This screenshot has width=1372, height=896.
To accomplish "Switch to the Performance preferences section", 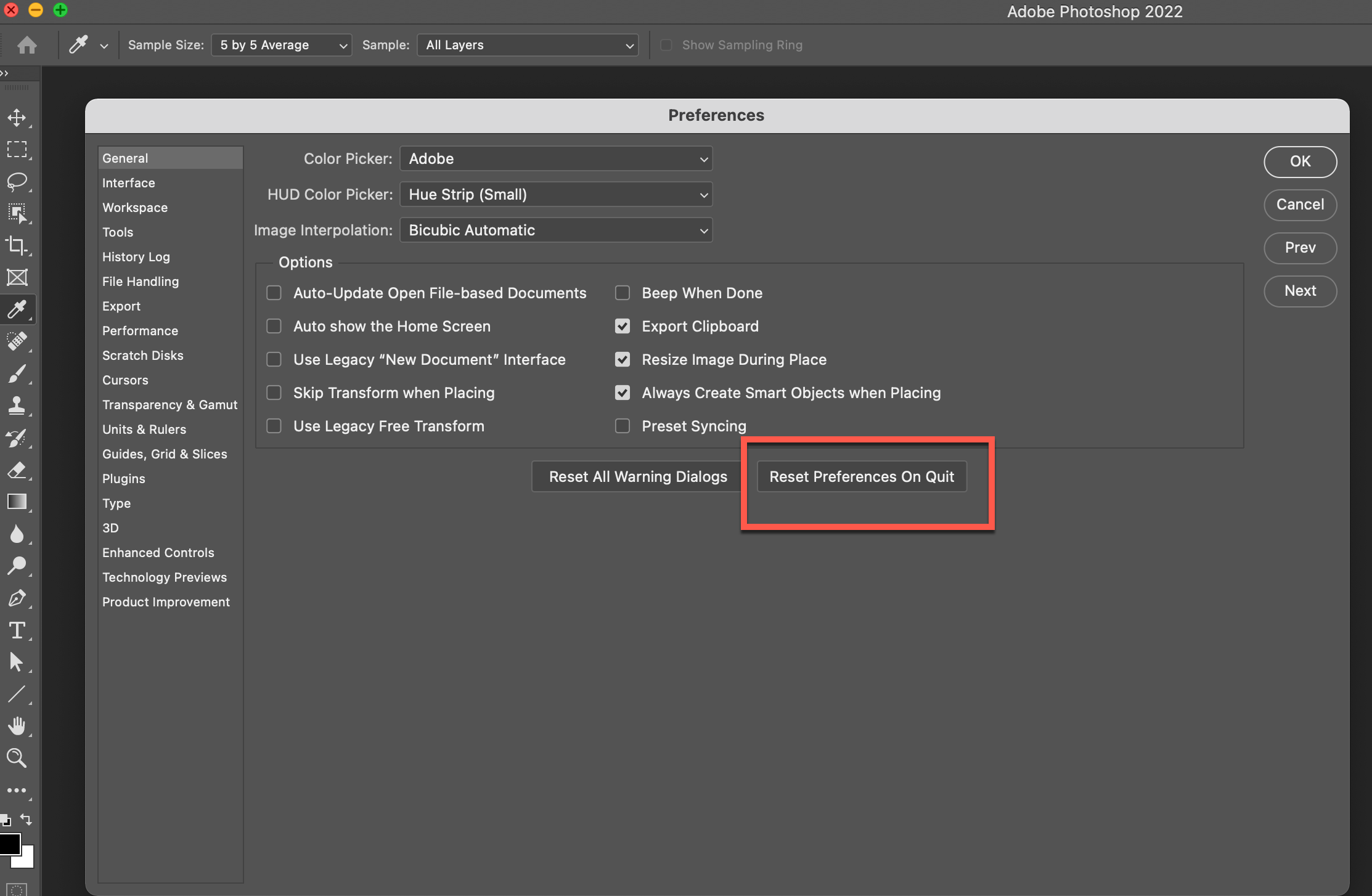I will pyautogui.click(x=140, y=330).
